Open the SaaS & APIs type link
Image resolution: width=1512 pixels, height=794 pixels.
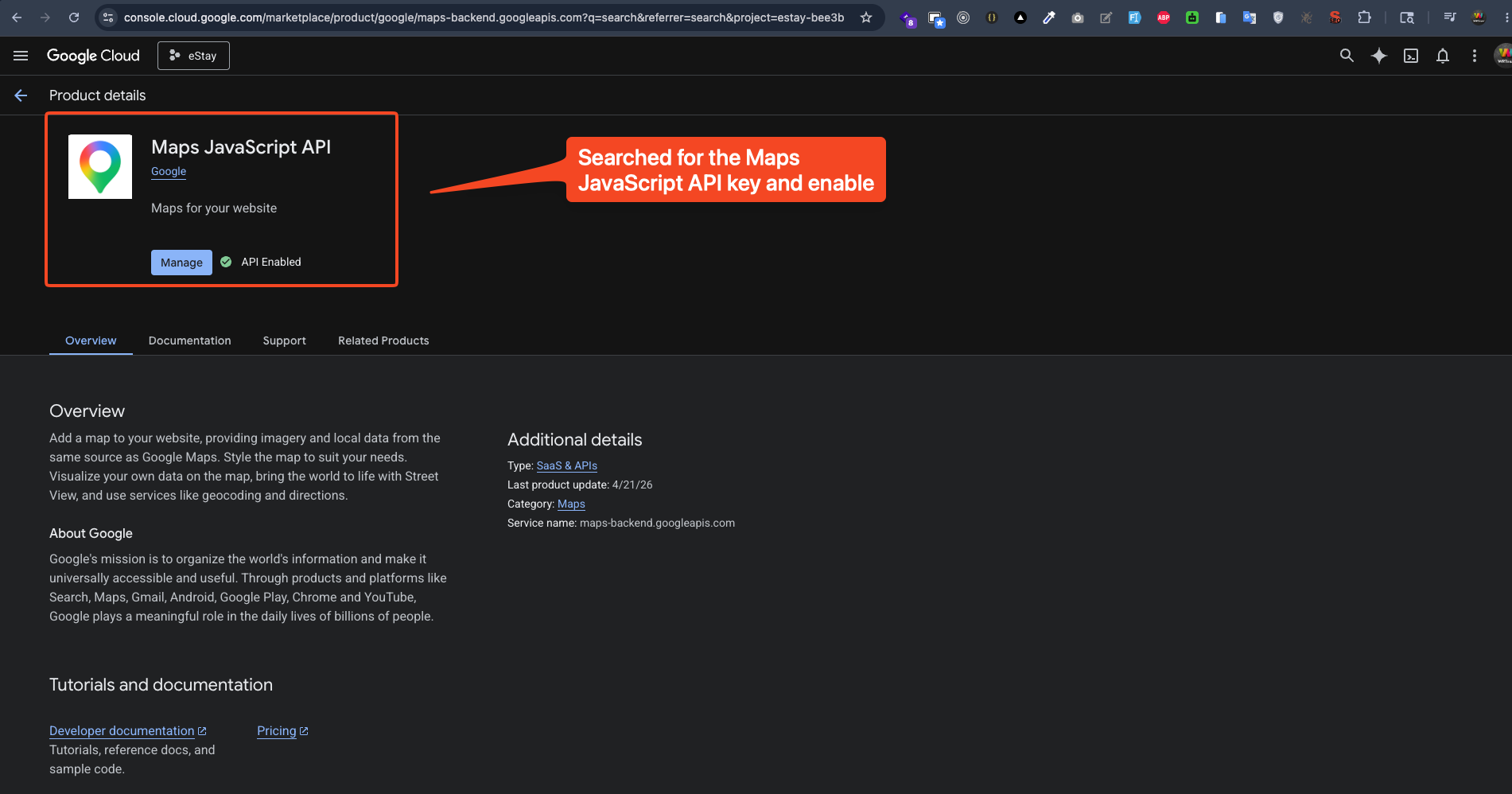click(x=567, y=465)
